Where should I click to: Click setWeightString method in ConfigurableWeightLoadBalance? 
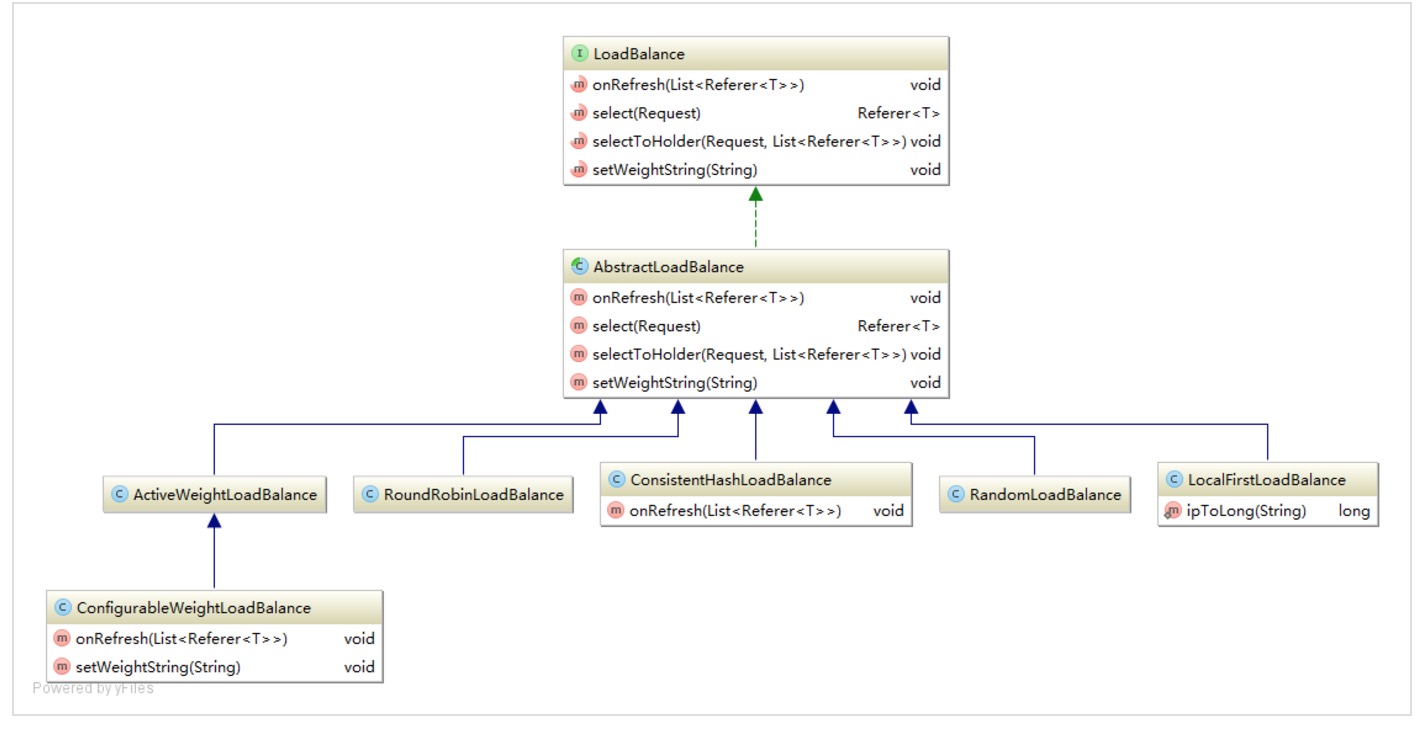(x=158, y=667)
